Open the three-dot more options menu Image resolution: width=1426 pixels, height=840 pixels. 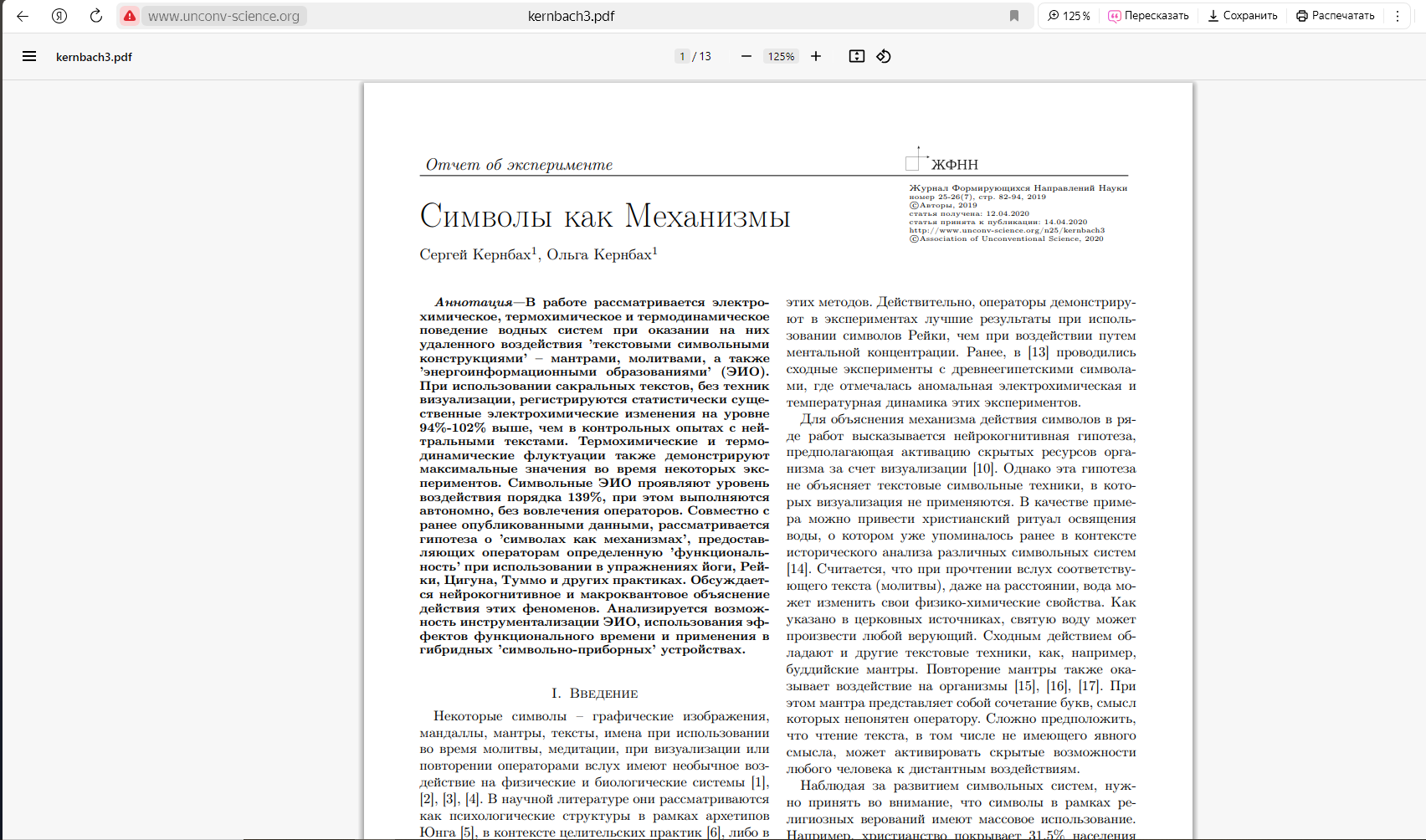tap(1397, 16)
